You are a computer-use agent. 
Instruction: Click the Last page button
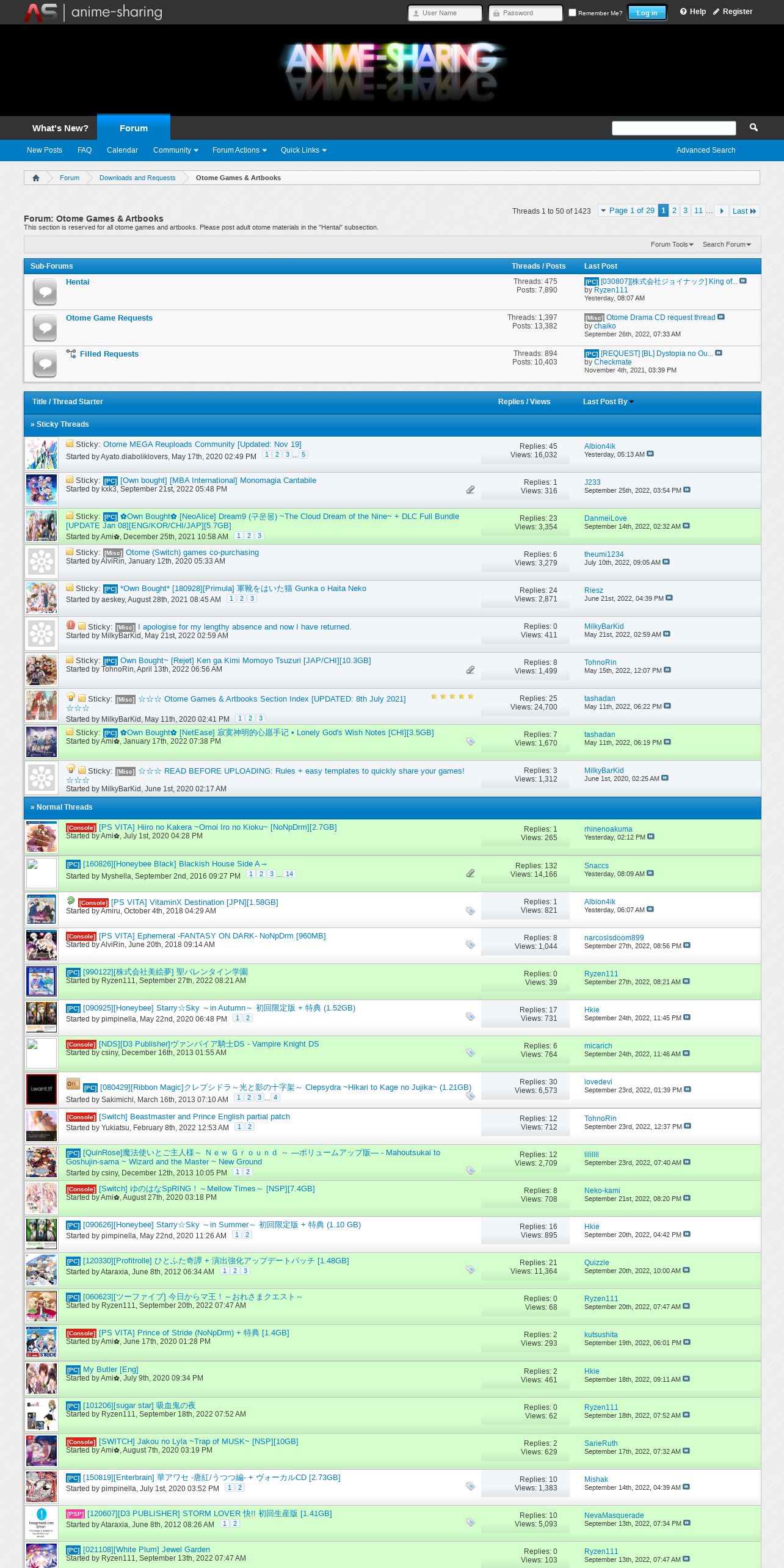[744, 211]
